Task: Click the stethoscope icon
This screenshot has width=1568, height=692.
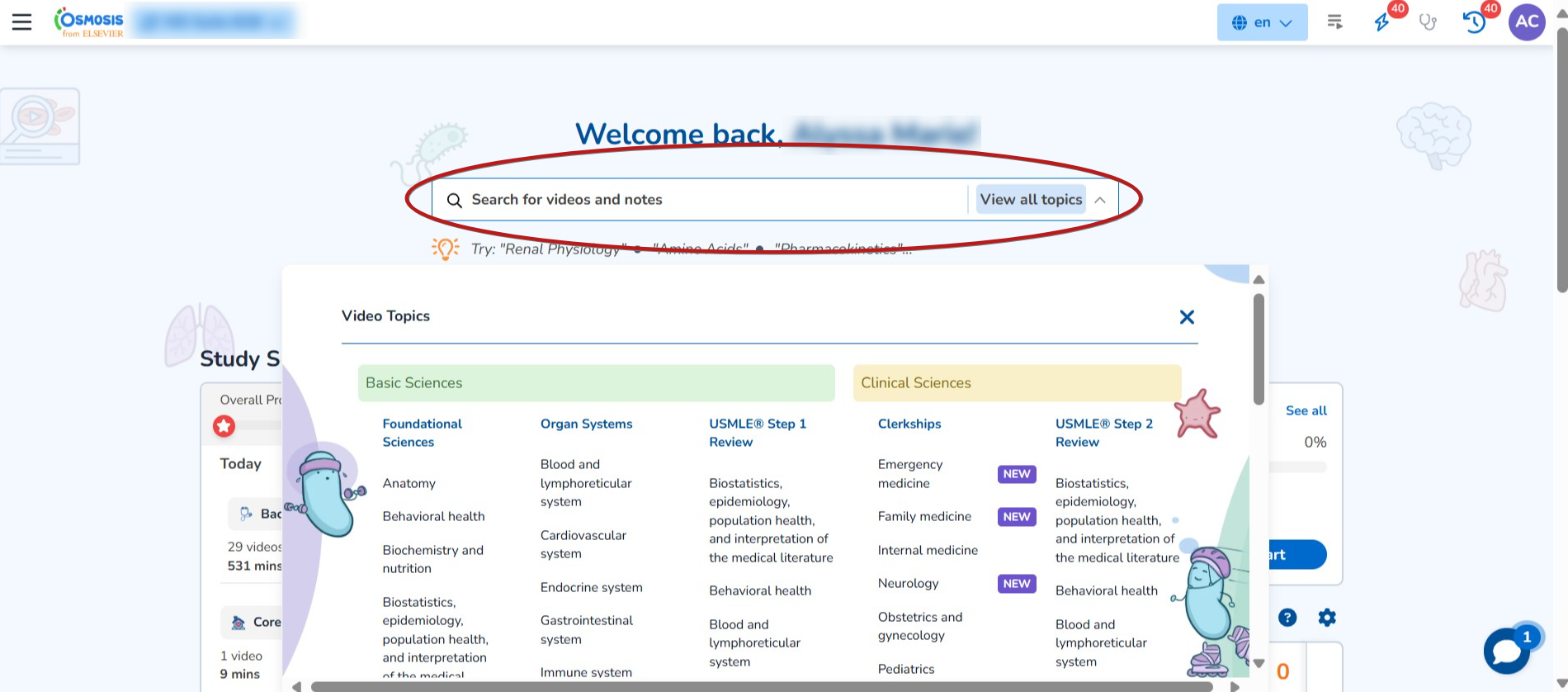Action: pyautogui.click(x=1428, y=22)
